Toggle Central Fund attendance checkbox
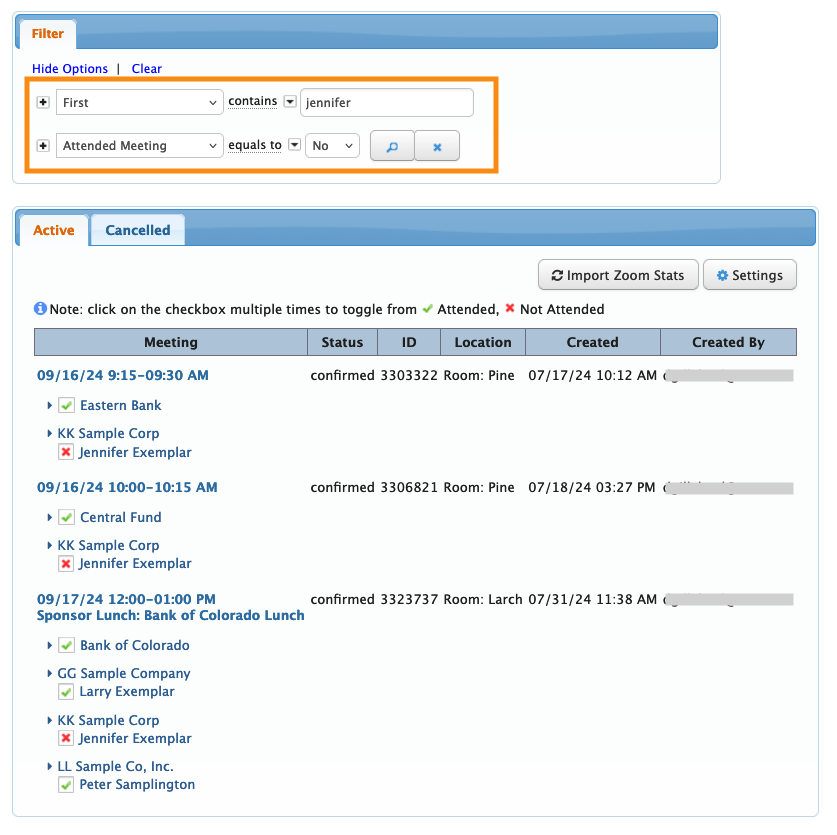Viewport: 837px width, 835px height. click(x=66, y=517)
